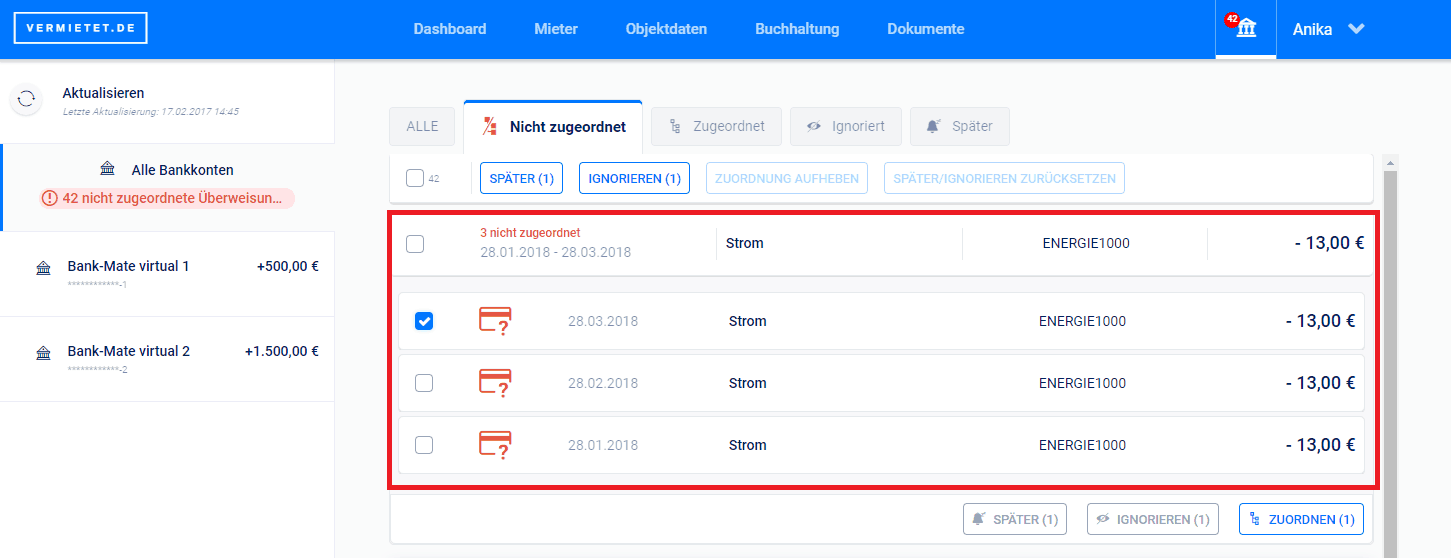This screenshot has width=1451, height=558.
Task: Open the Buchhaltung menu
Action: tap(797, 29)
